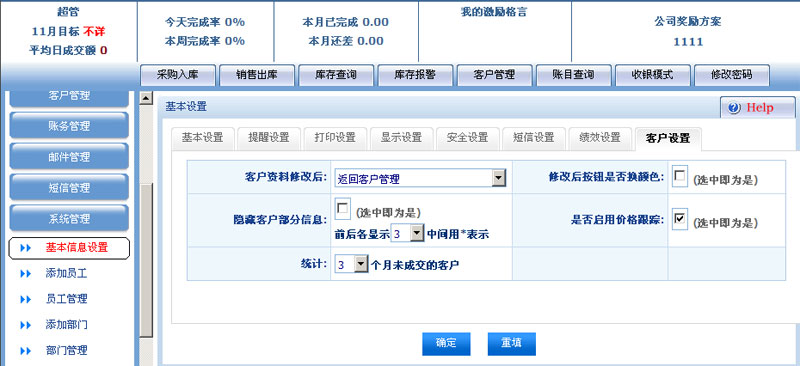Image resolution: width=800 pixels, height=366 pixels.
Task: Click arrow icon beside 员工管理
Action: (x=26, y=300)
